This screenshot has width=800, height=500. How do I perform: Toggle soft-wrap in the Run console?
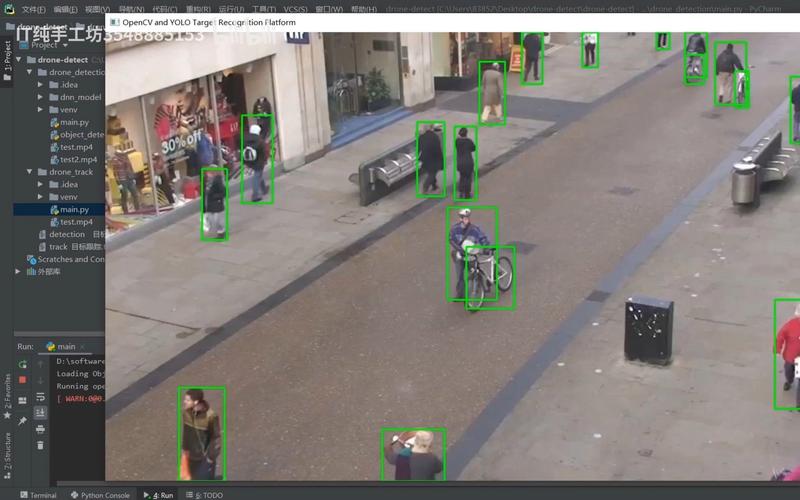[x=40, y=397]
